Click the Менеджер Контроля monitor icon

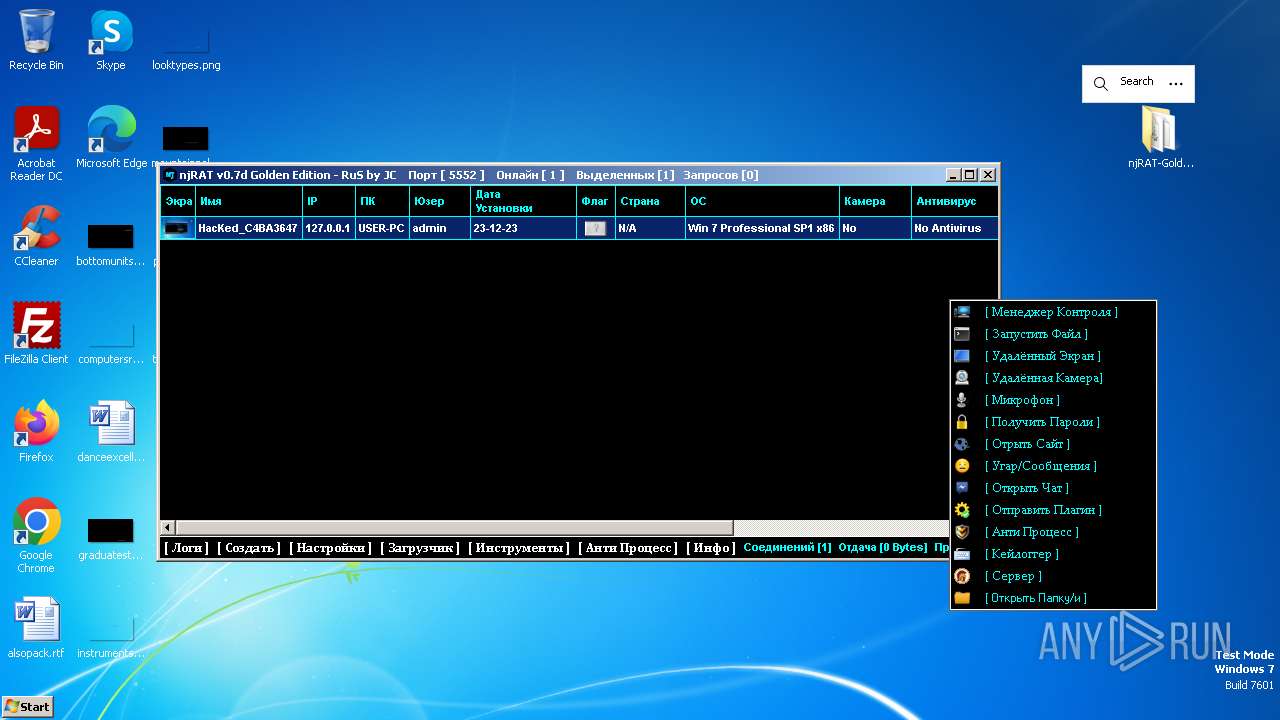[x=962, y=312]
